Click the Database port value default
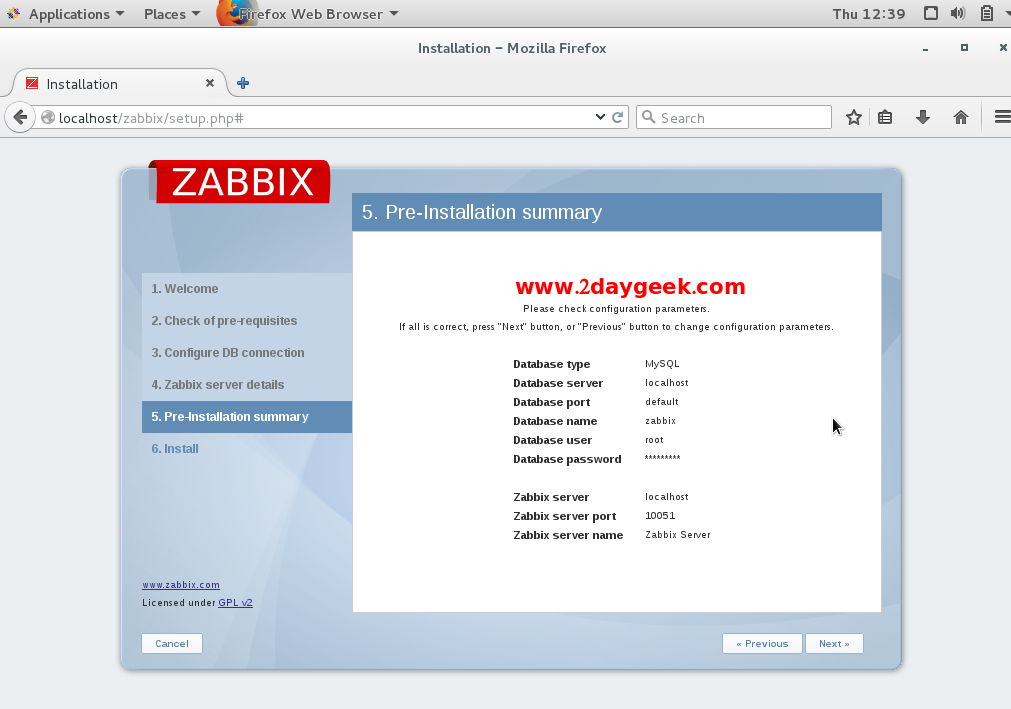This screenshot has width=1011, height=709. tap(662, 402)
